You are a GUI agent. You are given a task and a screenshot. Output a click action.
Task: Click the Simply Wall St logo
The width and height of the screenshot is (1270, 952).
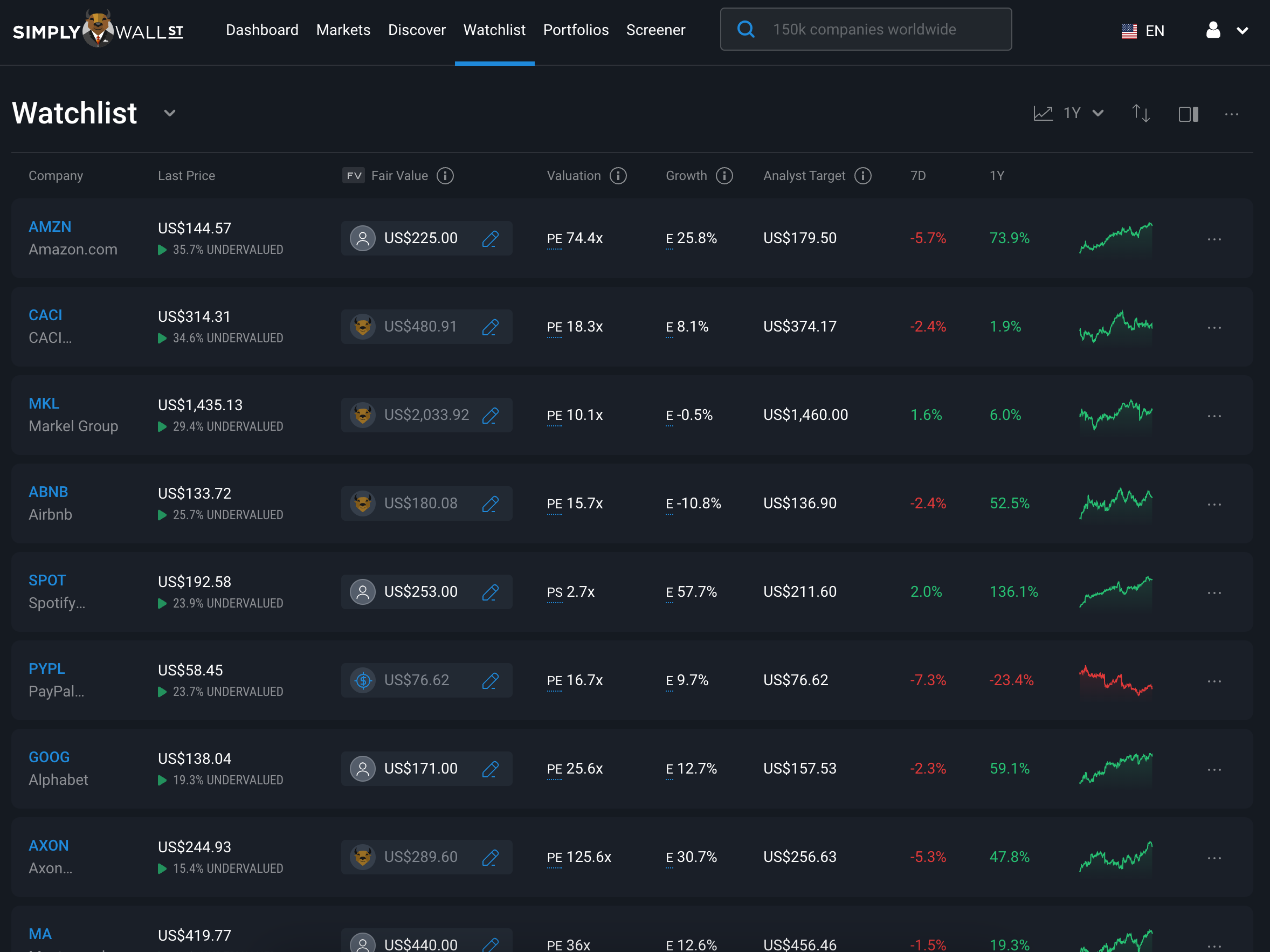click(x=98, y=30)
